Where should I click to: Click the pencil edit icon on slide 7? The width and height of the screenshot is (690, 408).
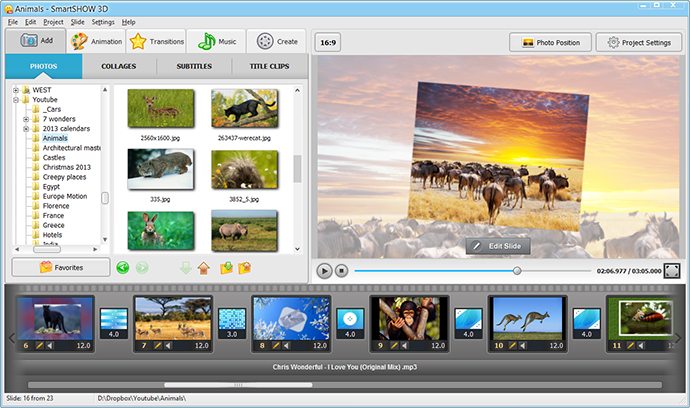pyautogui.click(x=158, y=345)
